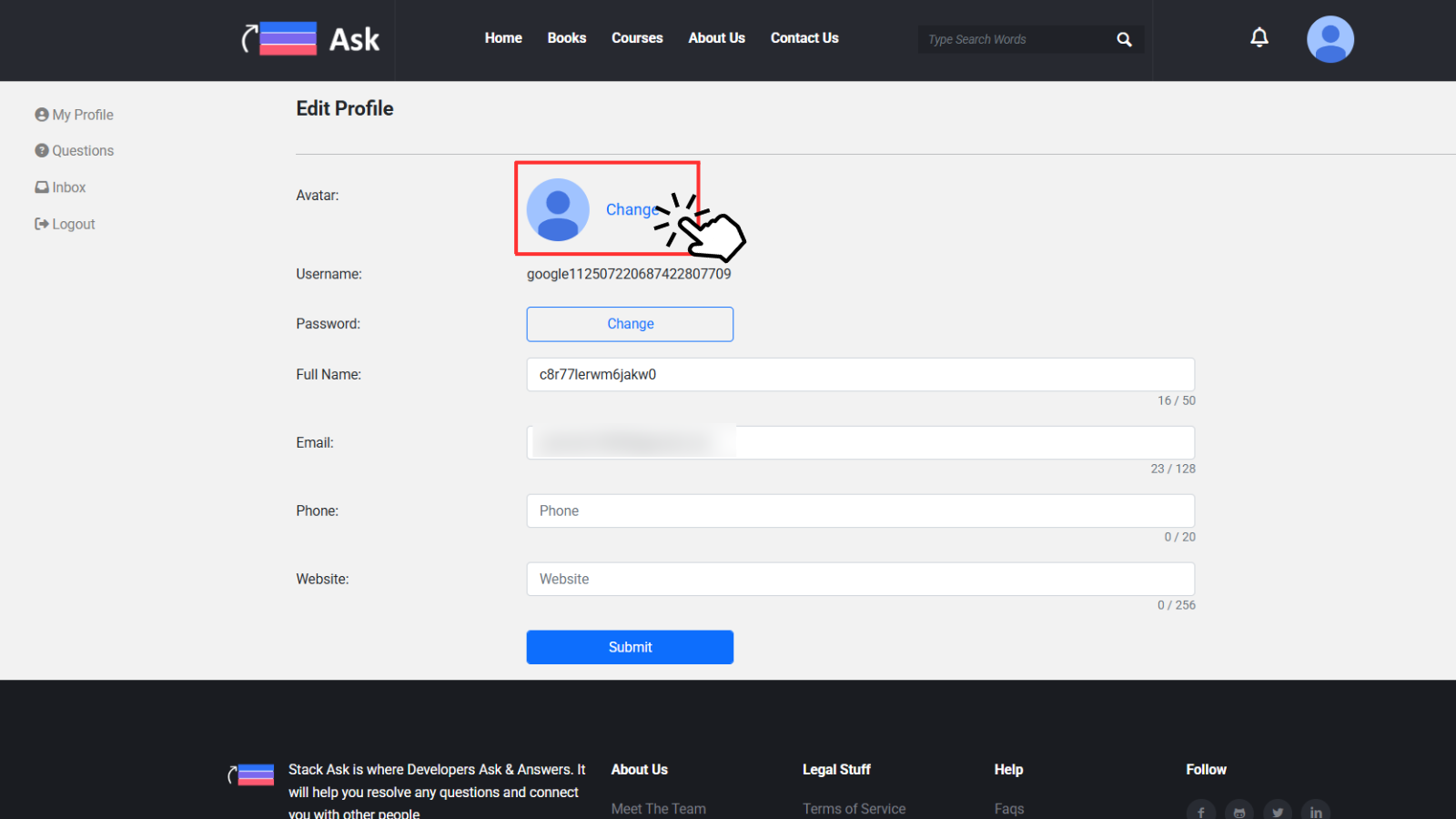Viewport: 1456px width, 819px height.
Task: Open the notifications bell
Action: [1259, 37]
